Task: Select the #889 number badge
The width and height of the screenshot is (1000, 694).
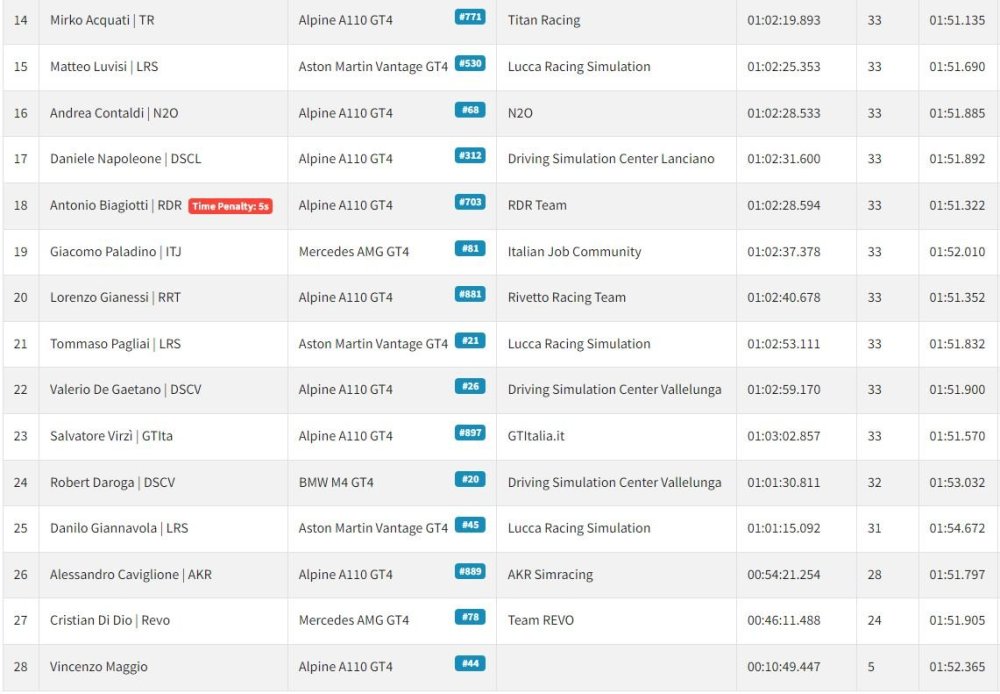Action: click(x=470, y=572)
